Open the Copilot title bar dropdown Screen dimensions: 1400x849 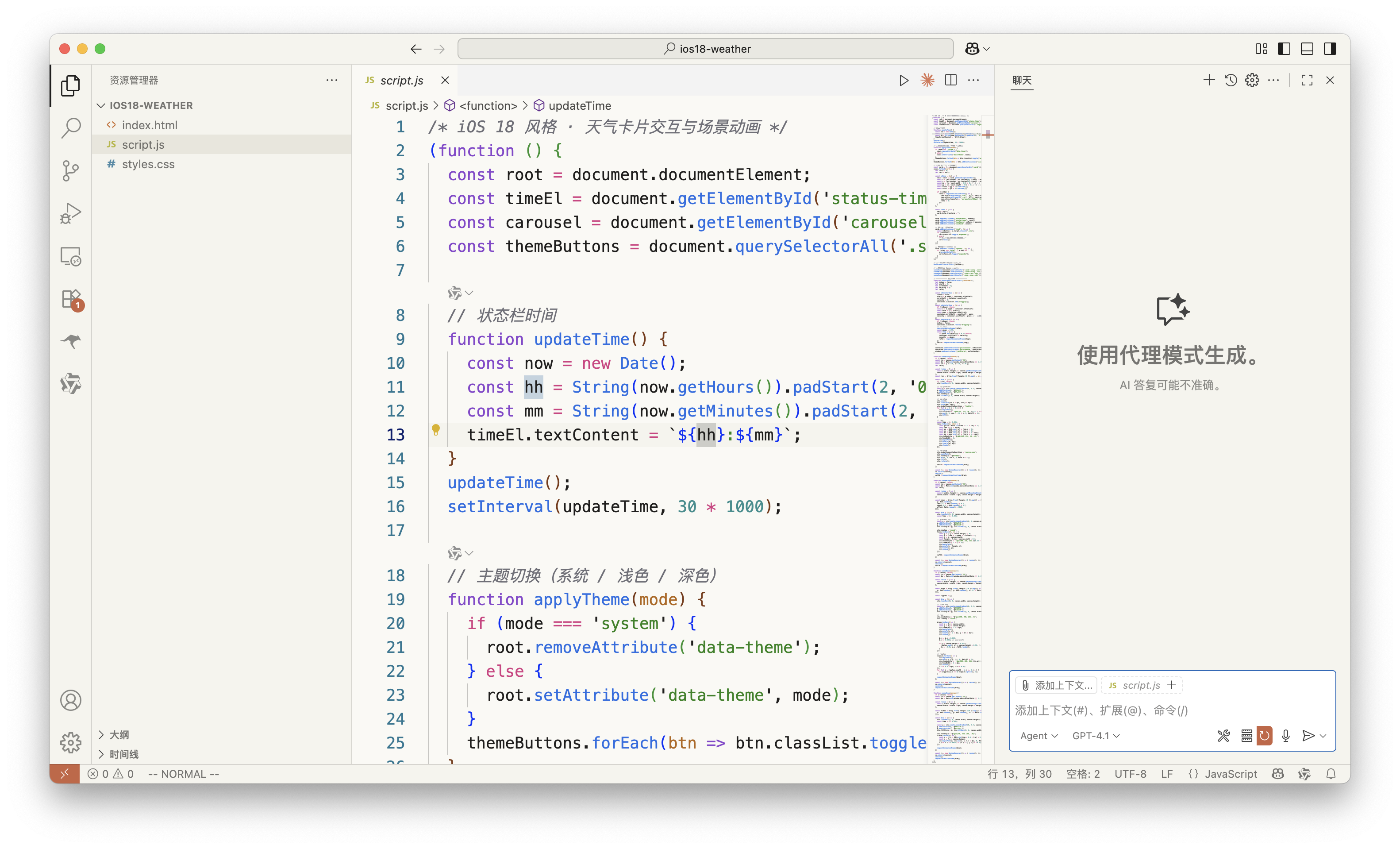[x=977, y=49]
